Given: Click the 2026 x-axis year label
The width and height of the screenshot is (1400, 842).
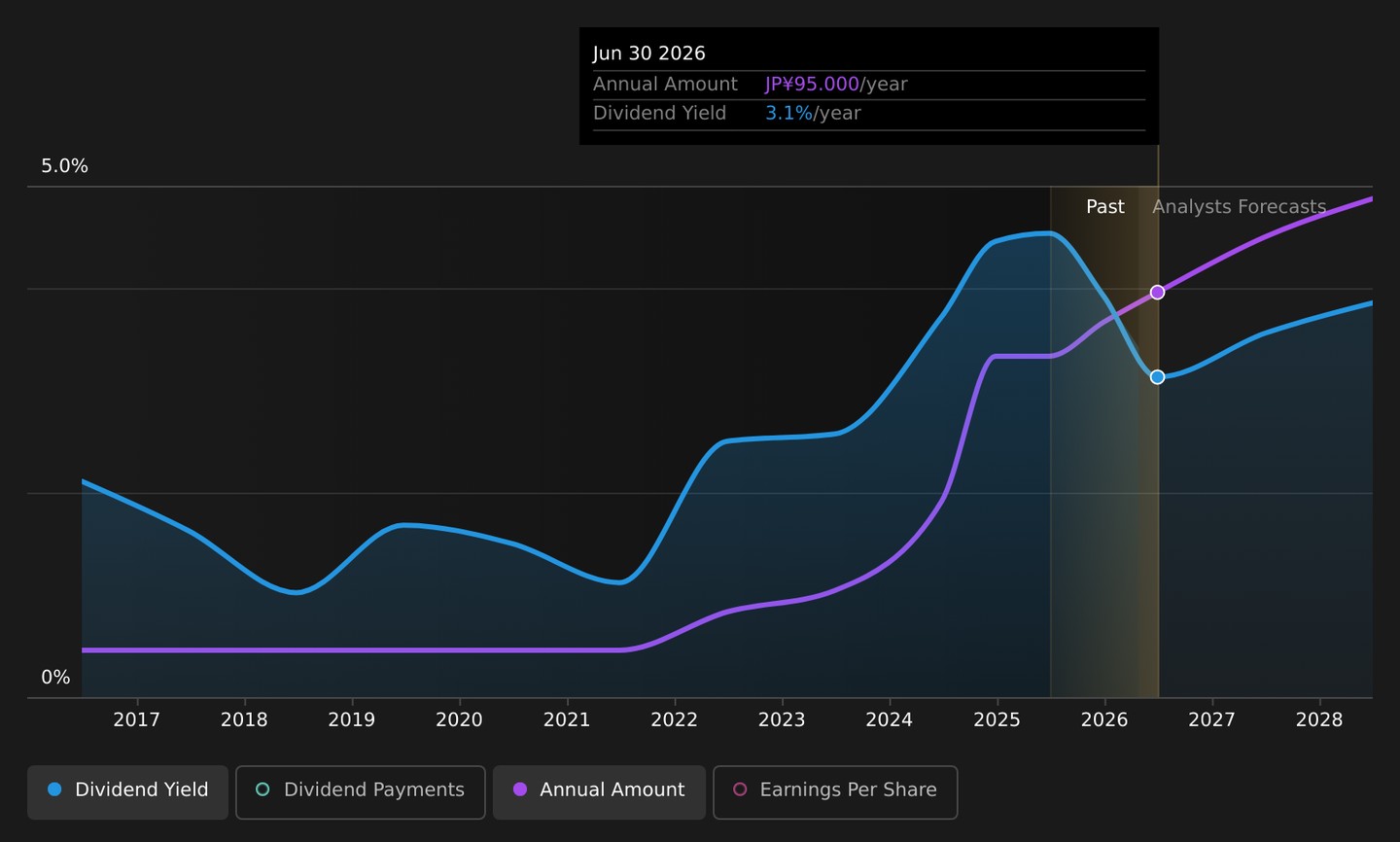Looking at the screenshot, I should [x=1104, y=719].
